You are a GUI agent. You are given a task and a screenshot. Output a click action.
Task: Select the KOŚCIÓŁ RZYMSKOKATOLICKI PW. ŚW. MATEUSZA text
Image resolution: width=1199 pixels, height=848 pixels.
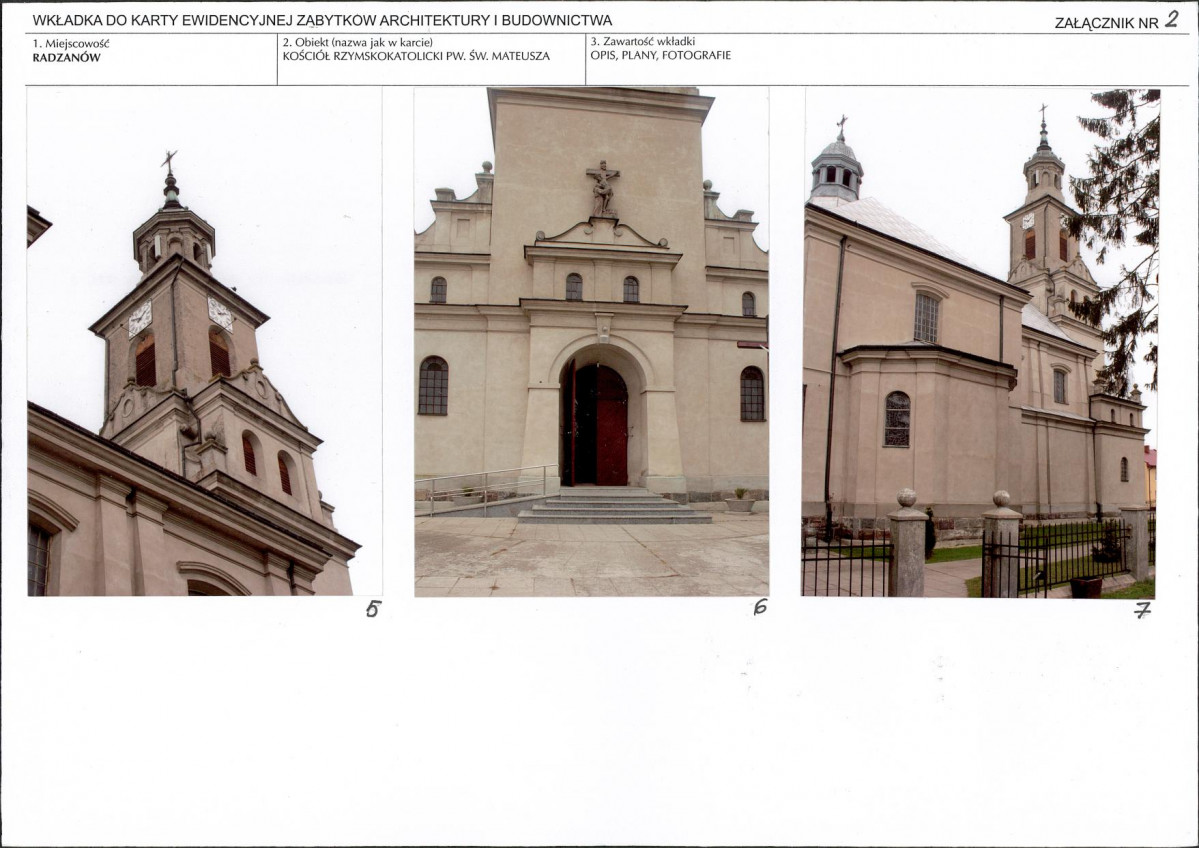416,56
